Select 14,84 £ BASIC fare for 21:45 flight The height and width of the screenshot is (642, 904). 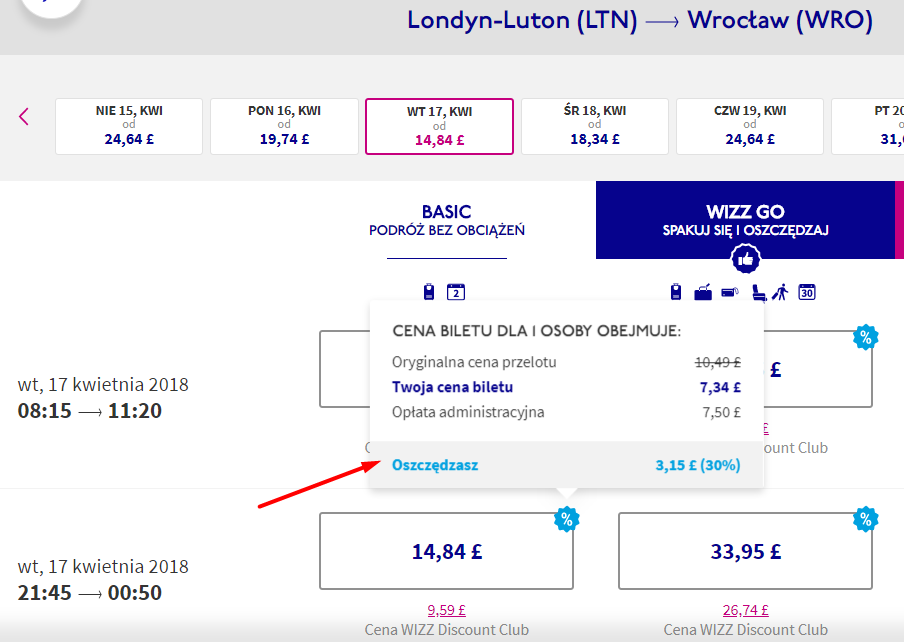446,551
